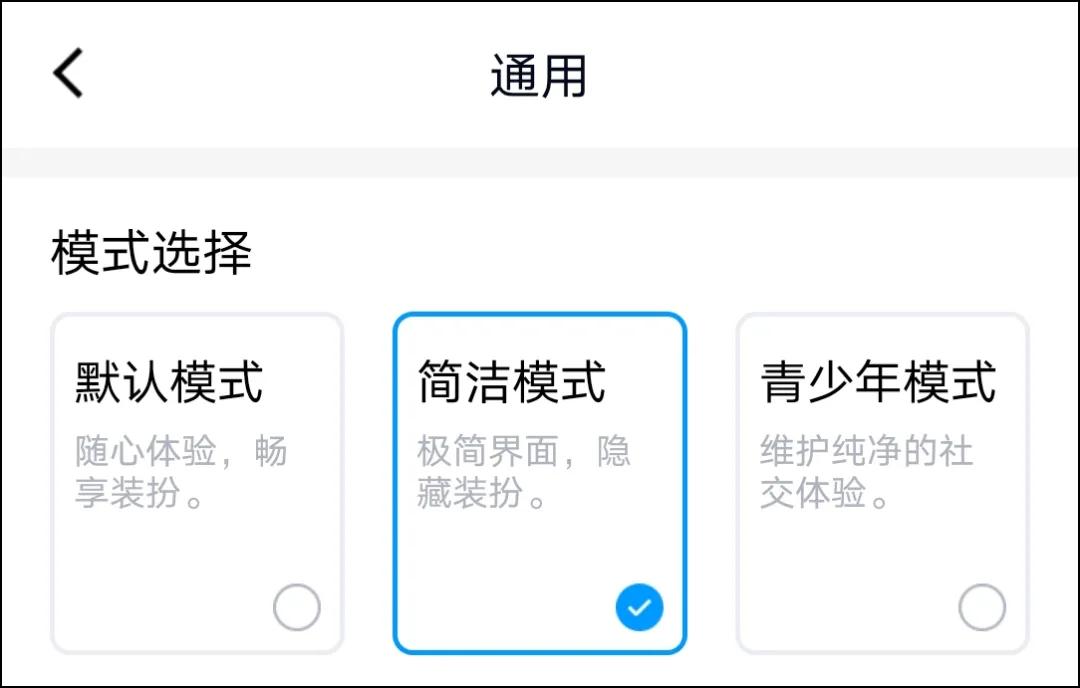Tap the 简洁模式 title label

click(x=510, y=382)
